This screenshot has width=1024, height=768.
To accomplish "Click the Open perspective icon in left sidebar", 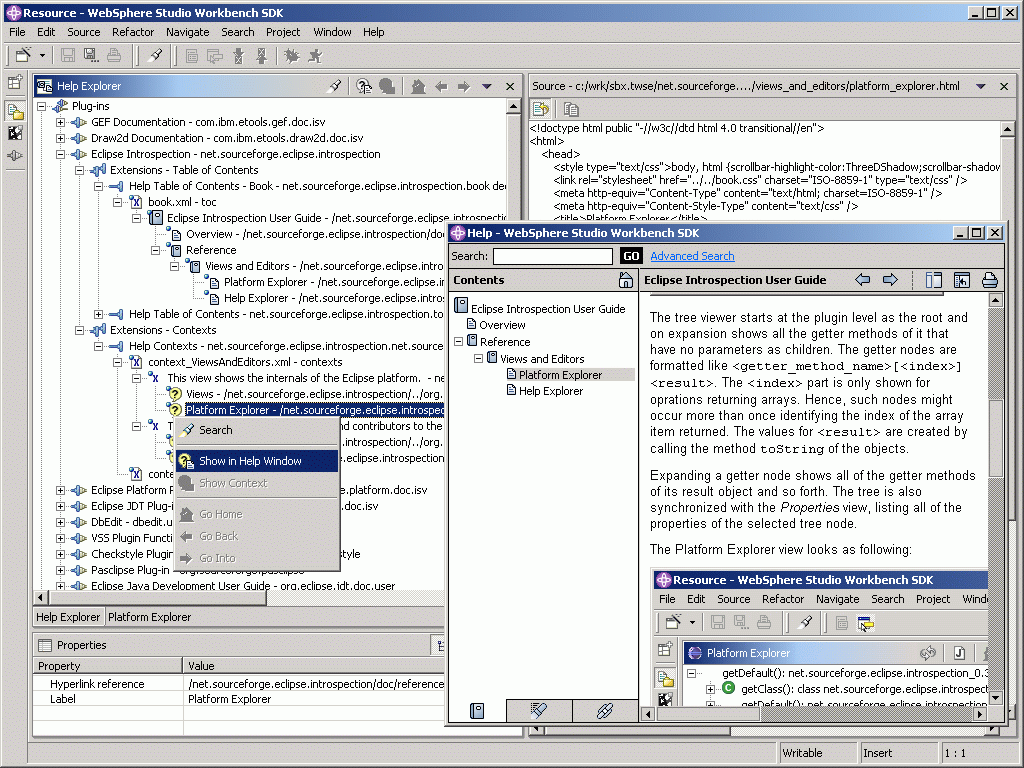I will click(15, 83).
